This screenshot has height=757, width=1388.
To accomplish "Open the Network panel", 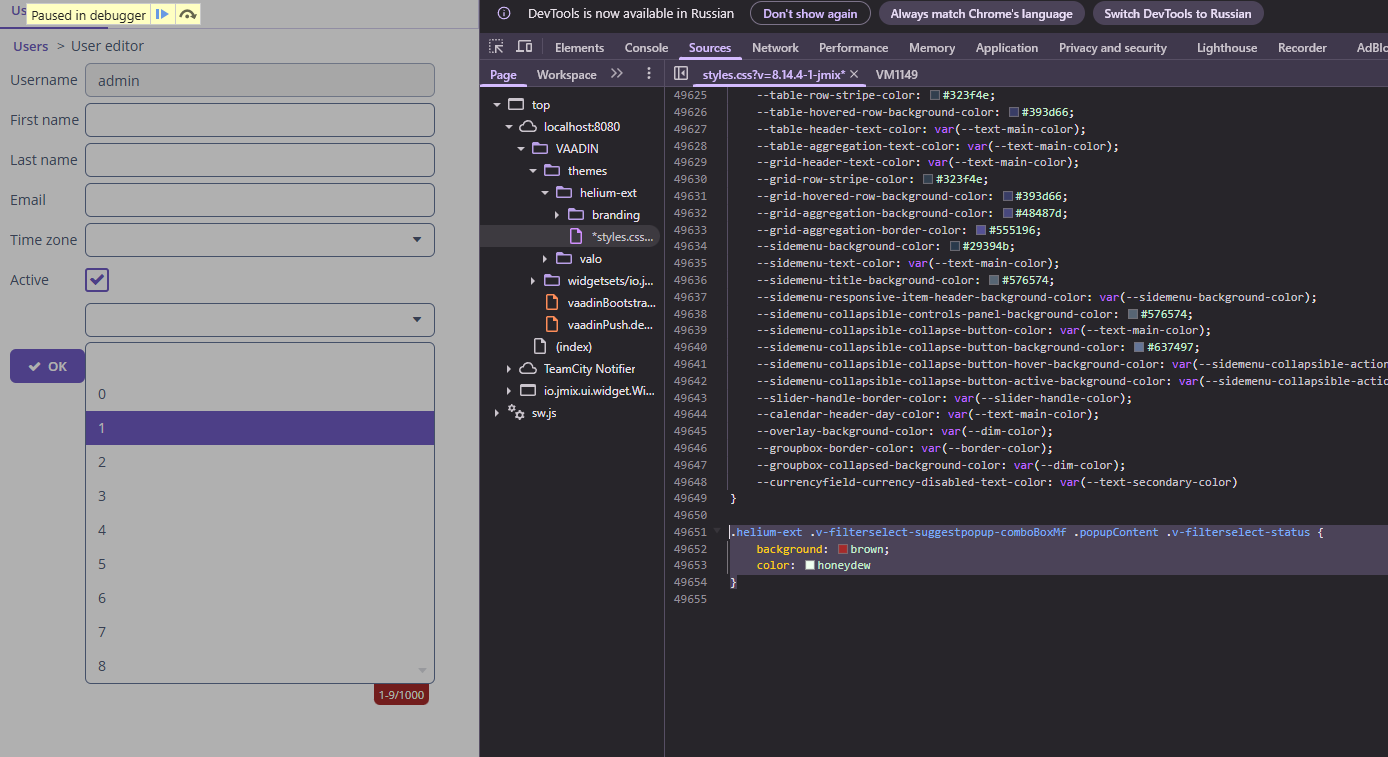I will point(775,48).
